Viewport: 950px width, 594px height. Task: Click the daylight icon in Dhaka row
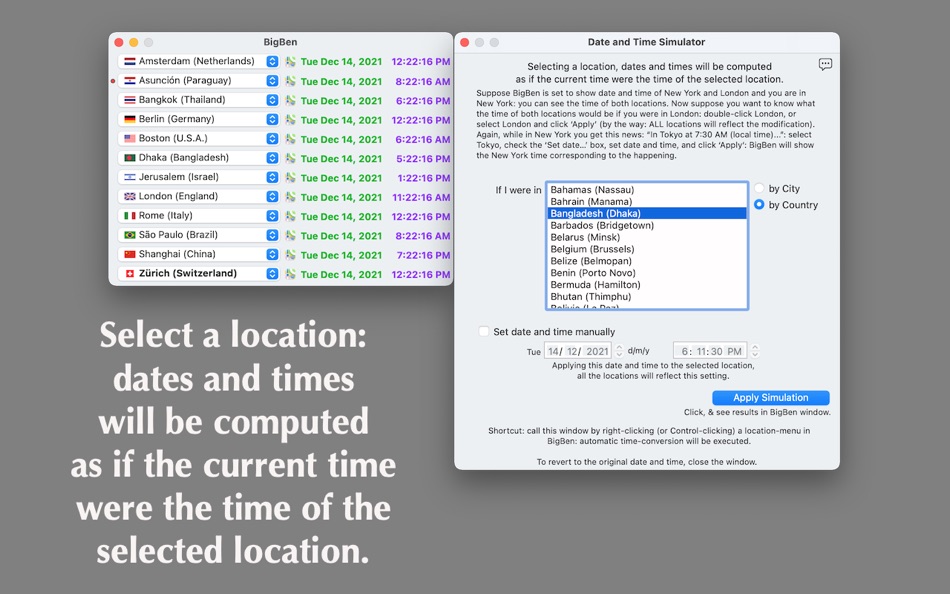click(x=291, y=158)
